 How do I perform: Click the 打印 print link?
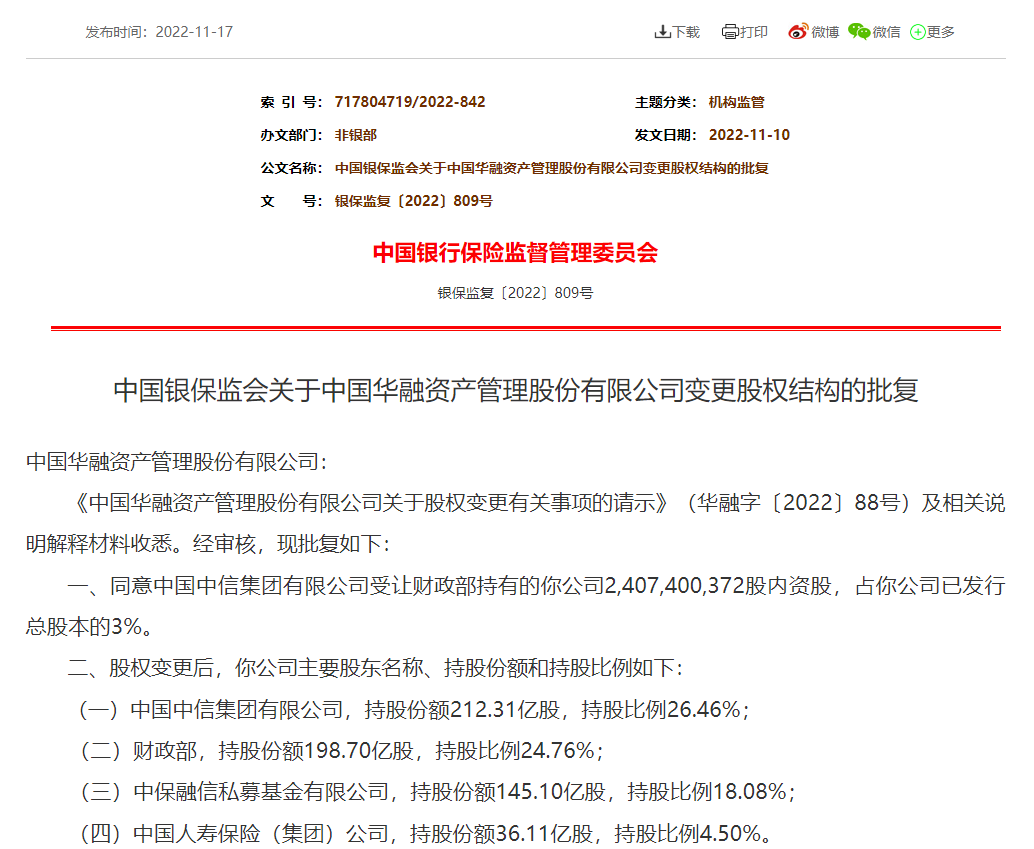754,32
